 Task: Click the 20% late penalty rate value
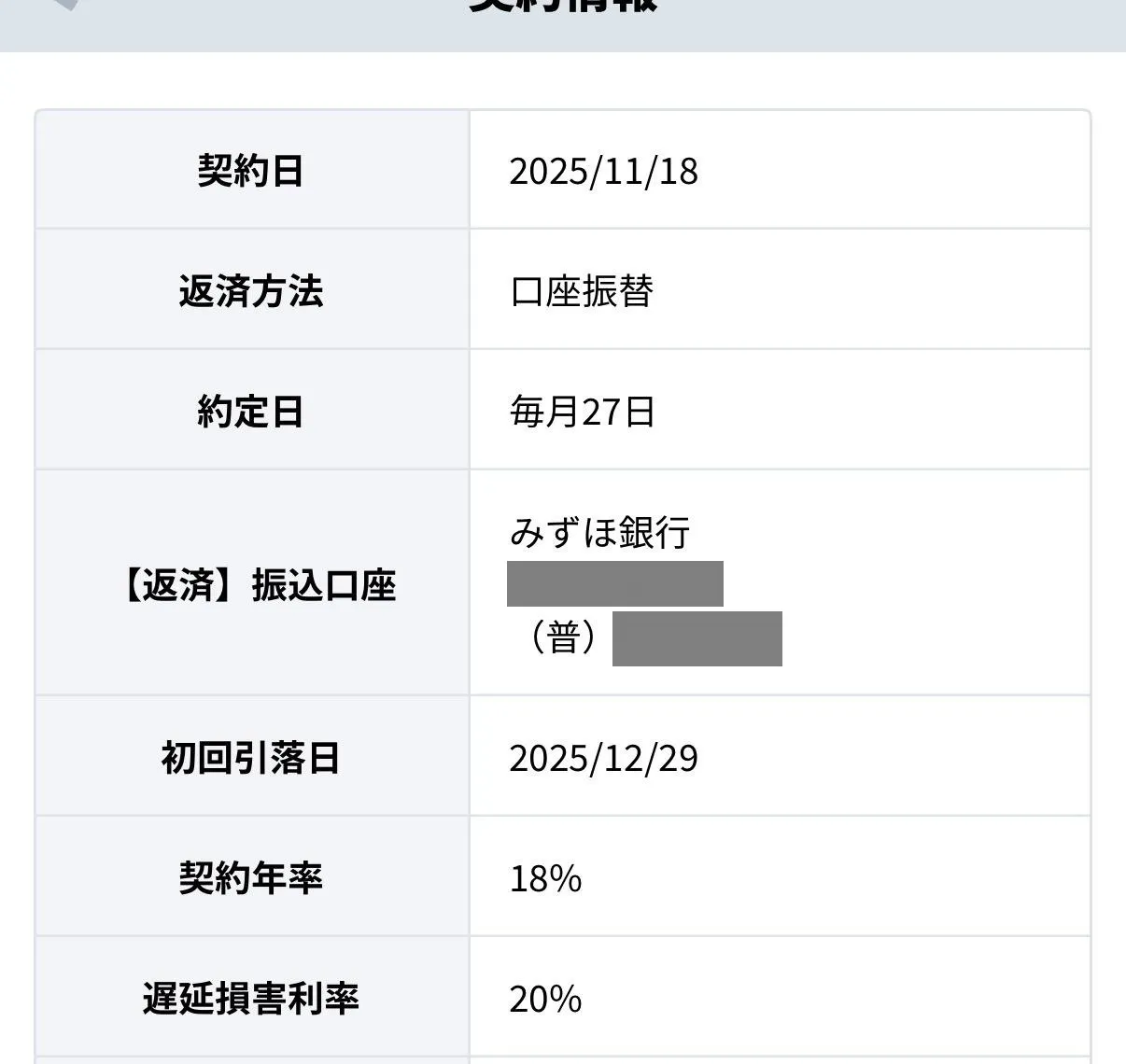tap(545, 1000)
